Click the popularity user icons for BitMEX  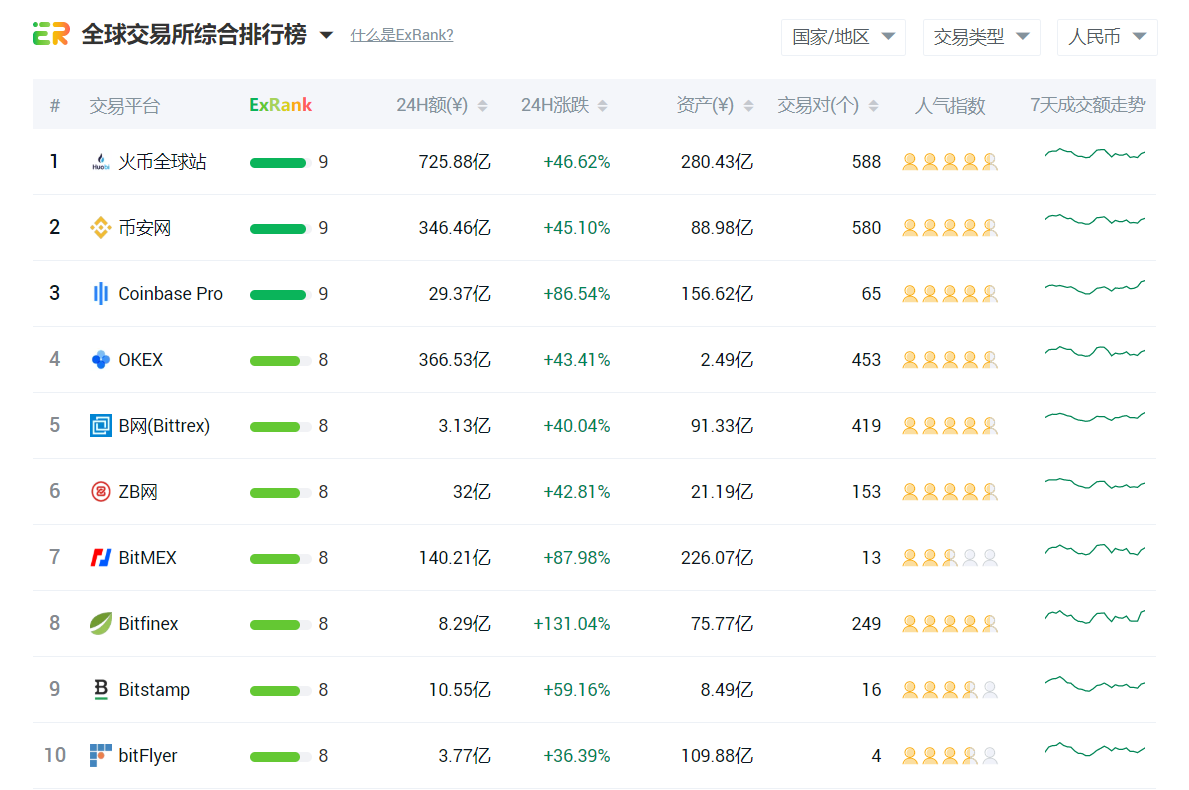coord(949,557)
